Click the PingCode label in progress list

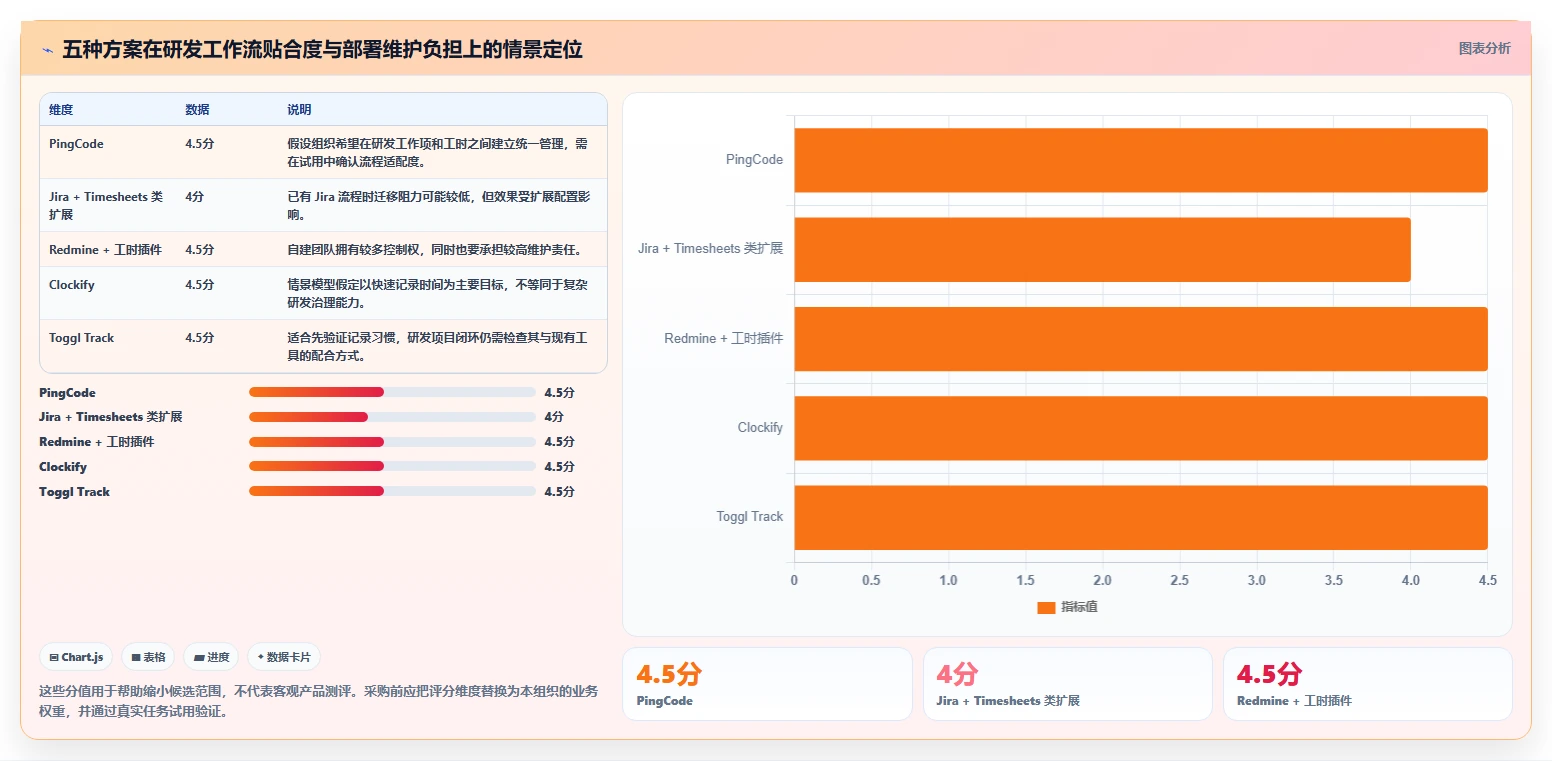[67, 393]
